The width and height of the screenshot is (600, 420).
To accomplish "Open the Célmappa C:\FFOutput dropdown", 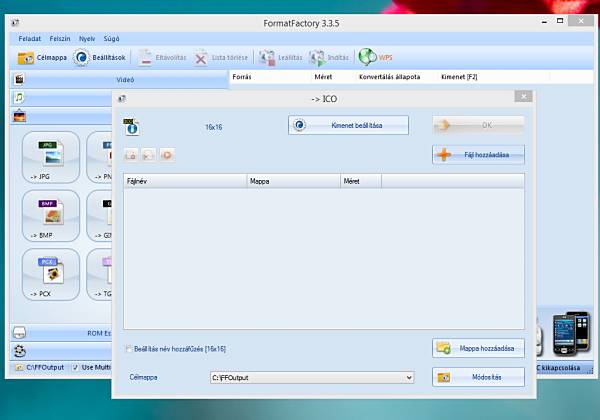I will pos(312,378).
